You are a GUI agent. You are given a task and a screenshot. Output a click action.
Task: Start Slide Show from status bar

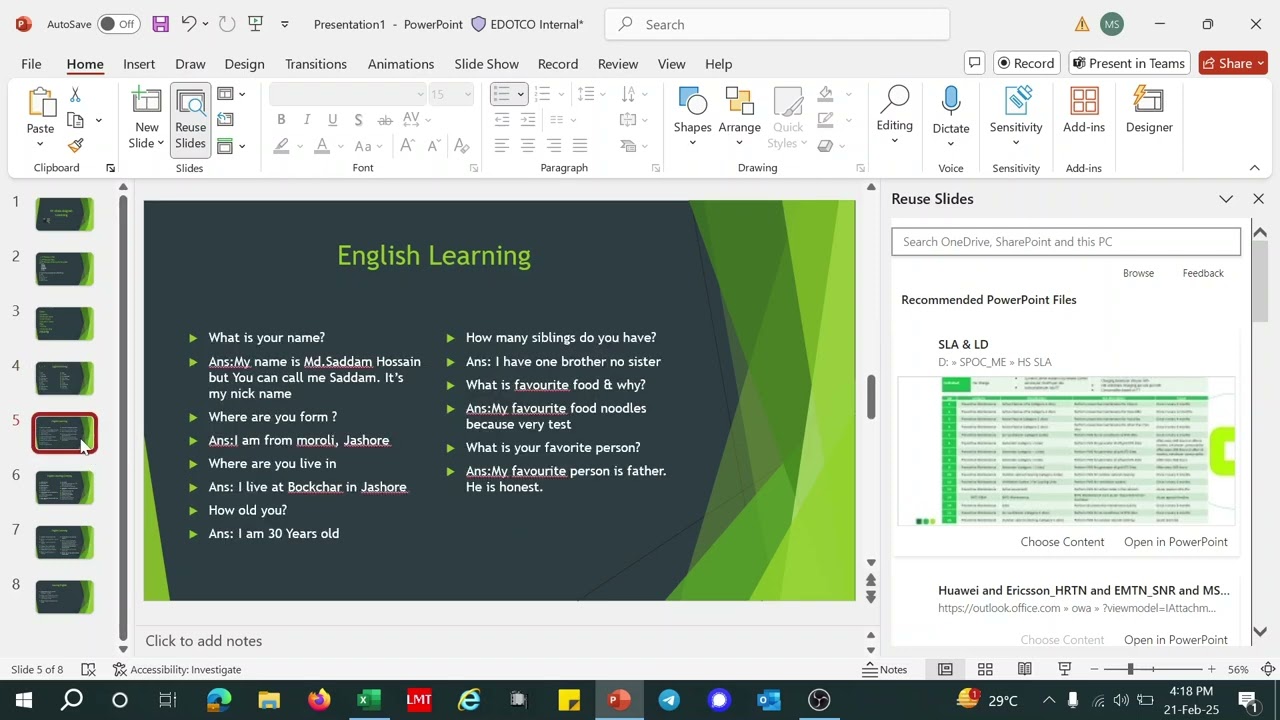[1065, 669]
